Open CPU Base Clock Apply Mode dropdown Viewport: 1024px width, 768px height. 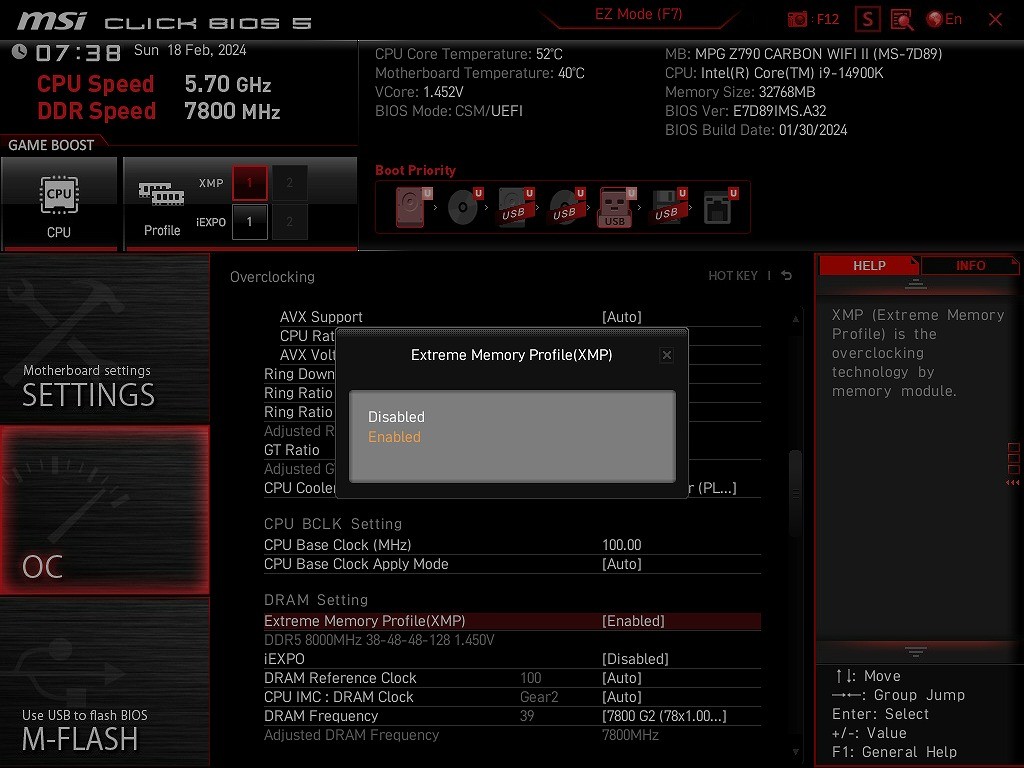click(x=621, y=564)
